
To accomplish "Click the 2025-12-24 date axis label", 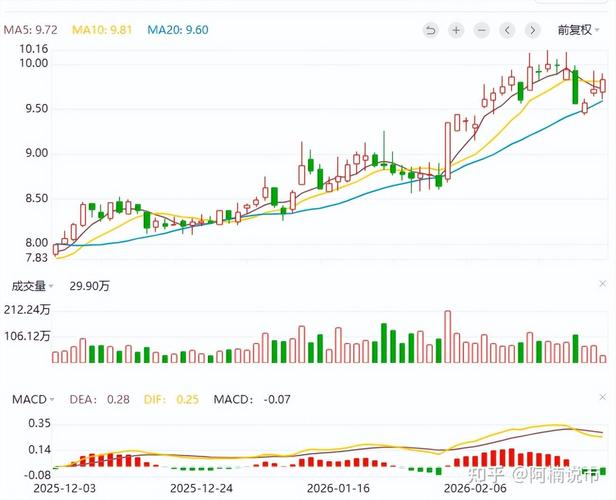I will point(200,489).
